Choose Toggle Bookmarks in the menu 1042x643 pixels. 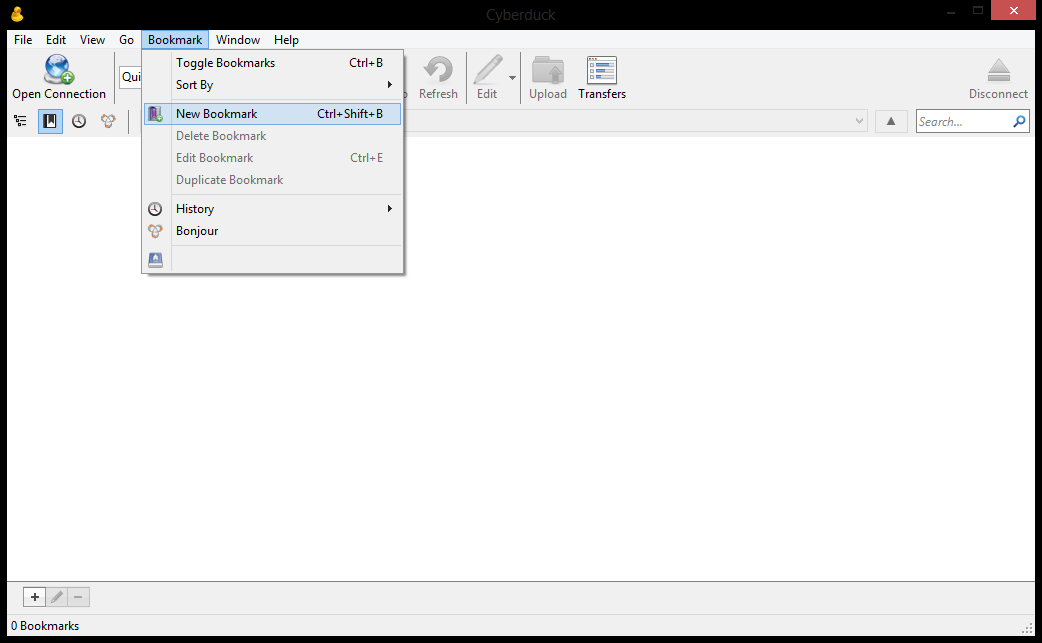[225, 63]
